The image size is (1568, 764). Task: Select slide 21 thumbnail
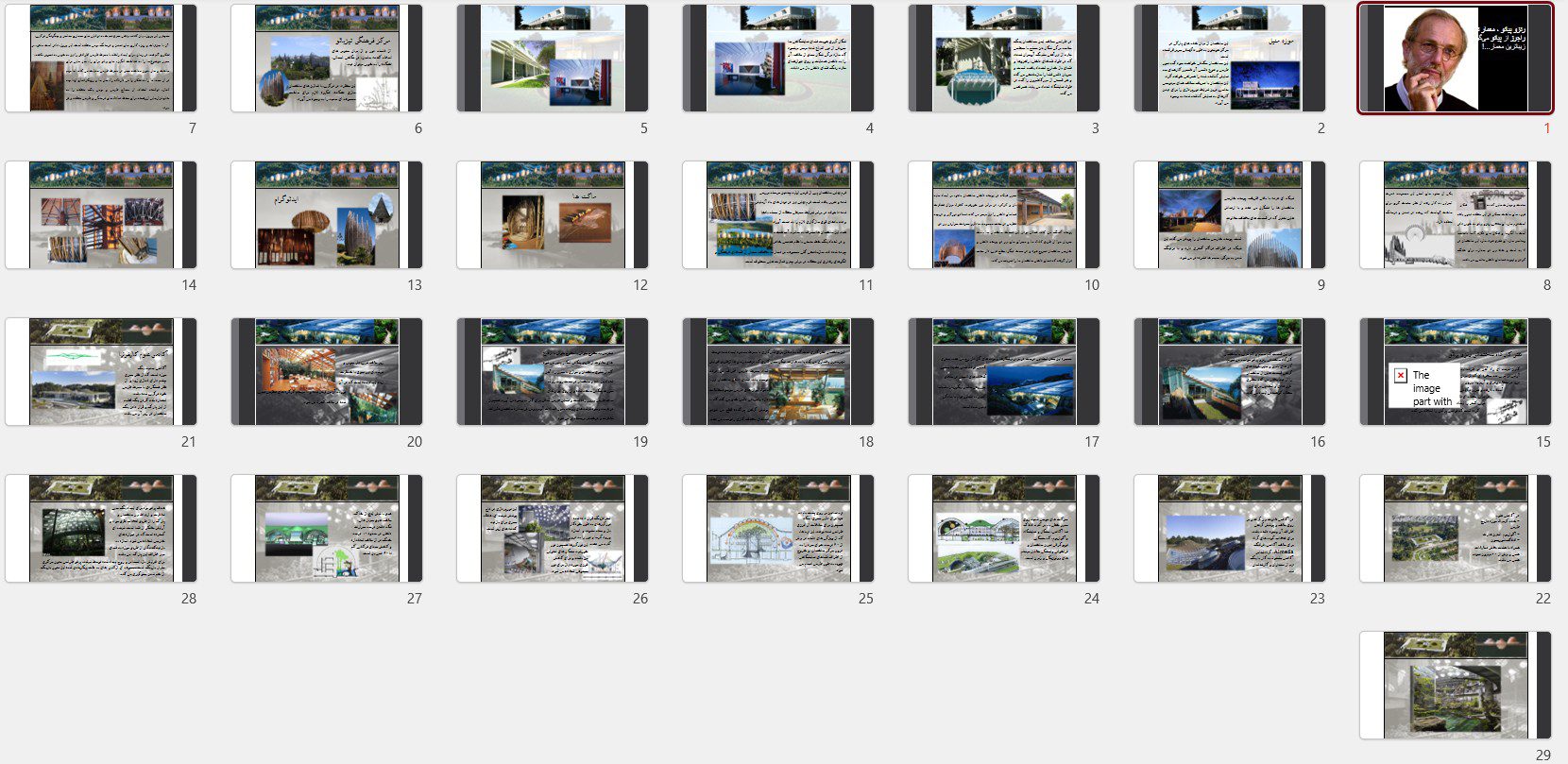pyautogui.click(x=101, y=372)
